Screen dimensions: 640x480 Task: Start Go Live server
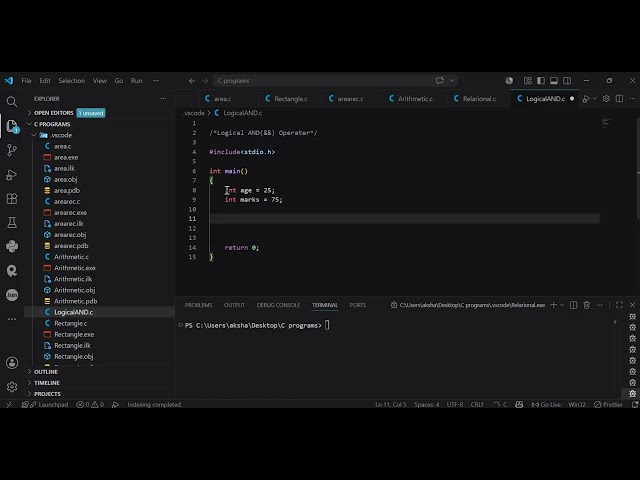coord(546,404)
